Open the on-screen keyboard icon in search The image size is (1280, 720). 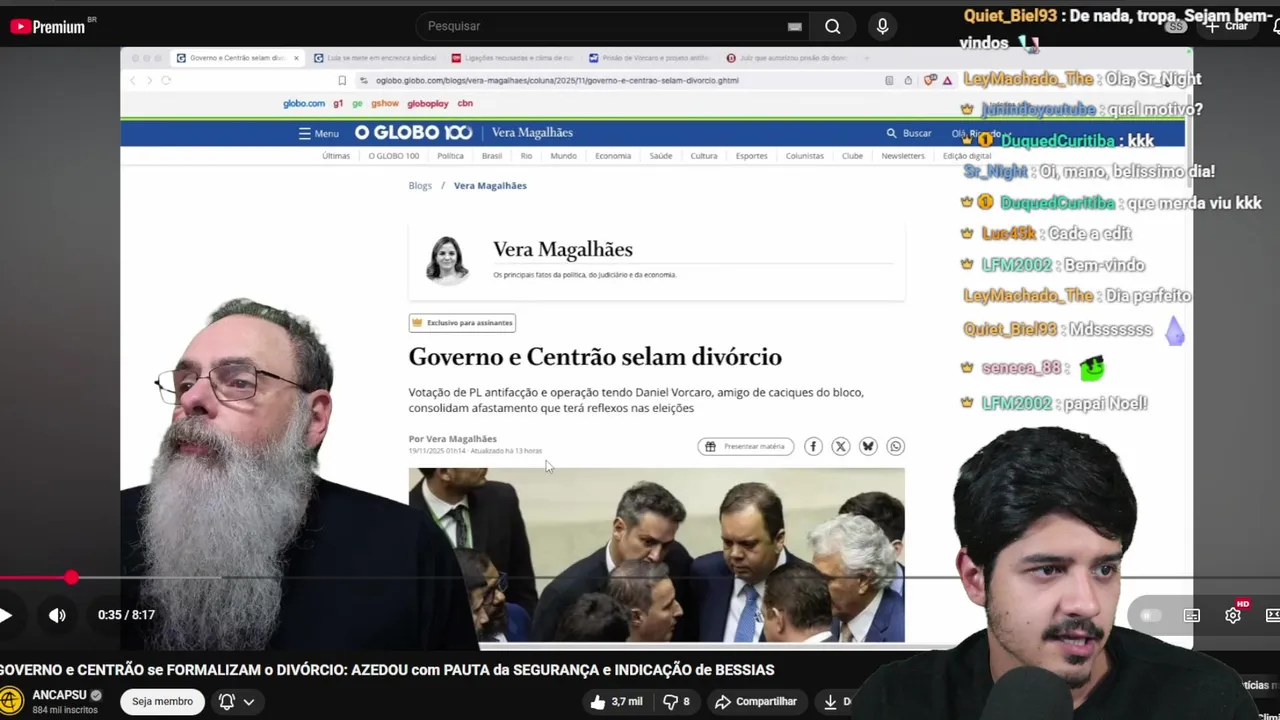click(795, 27)
